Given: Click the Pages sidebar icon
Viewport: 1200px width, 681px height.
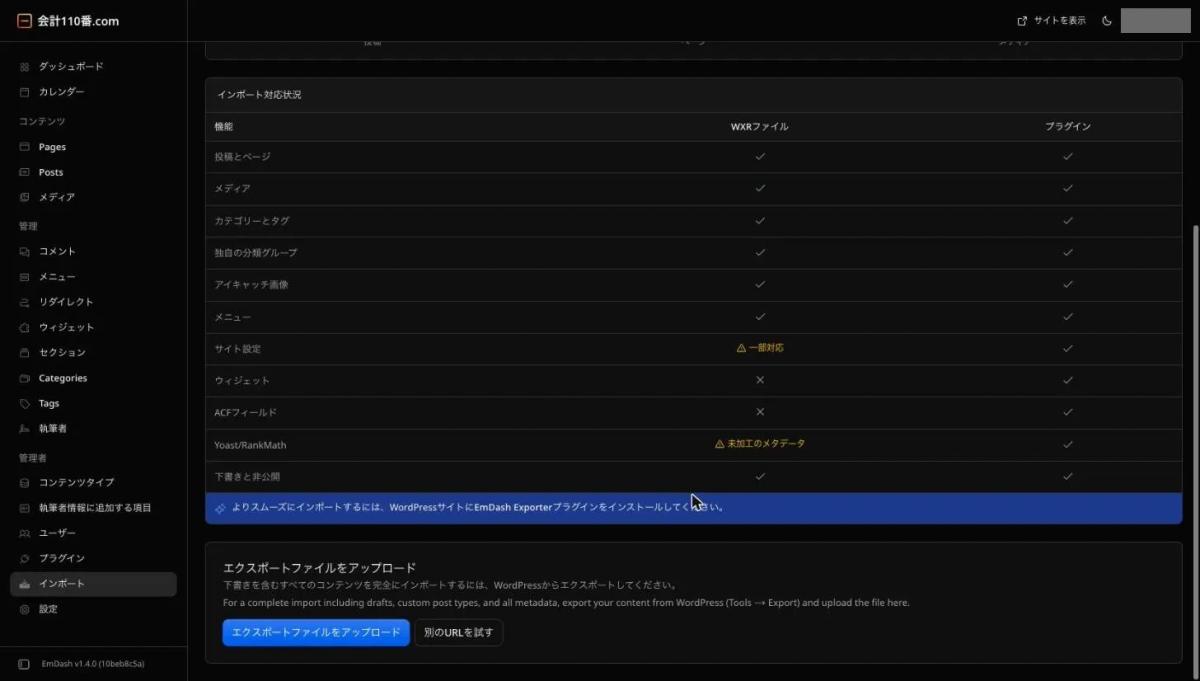Looking at the screenshot, I should coord(25,147).
